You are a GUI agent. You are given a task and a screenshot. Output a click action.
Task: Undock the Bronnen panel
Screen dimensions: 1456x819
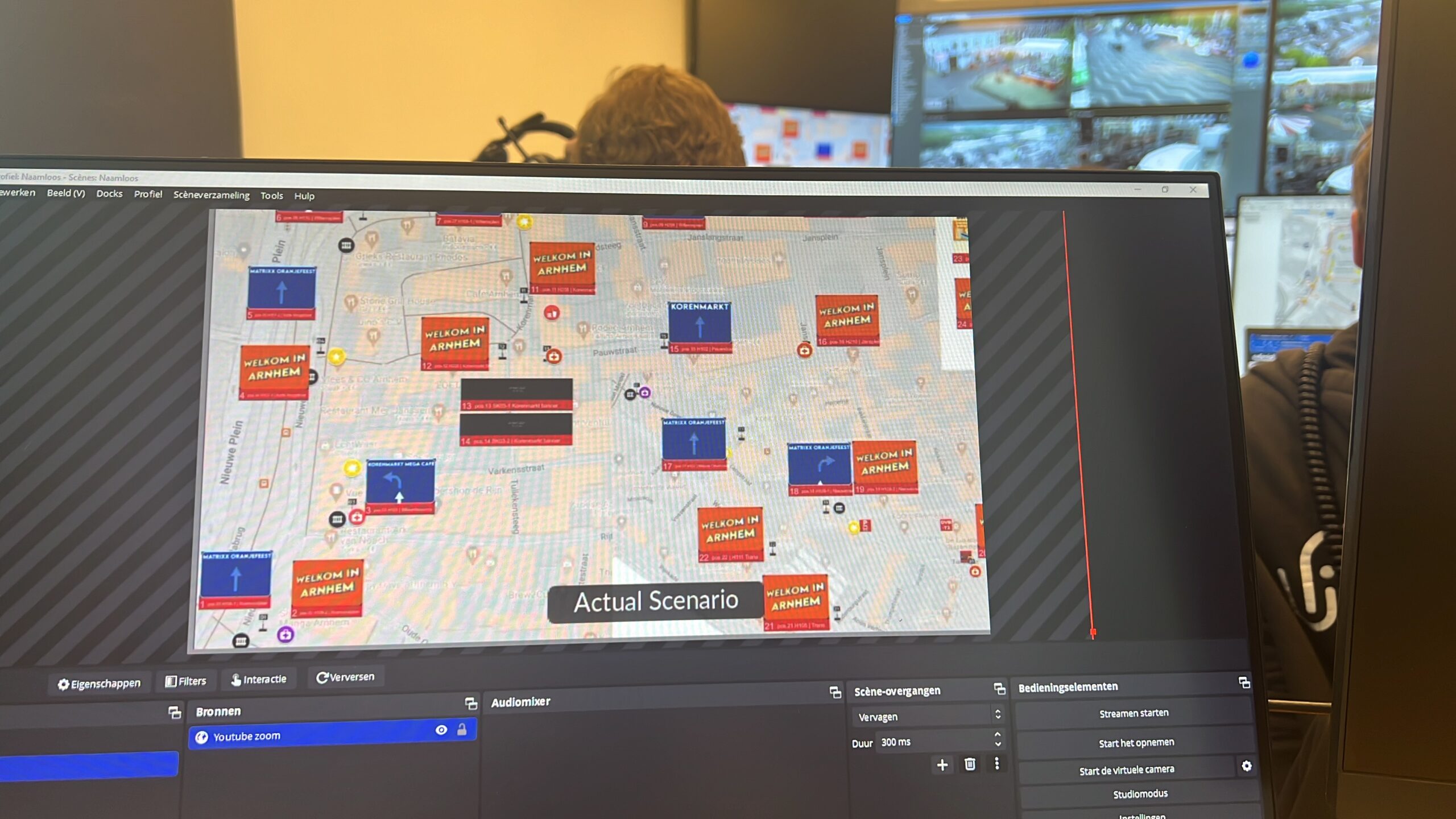point(470,704)
